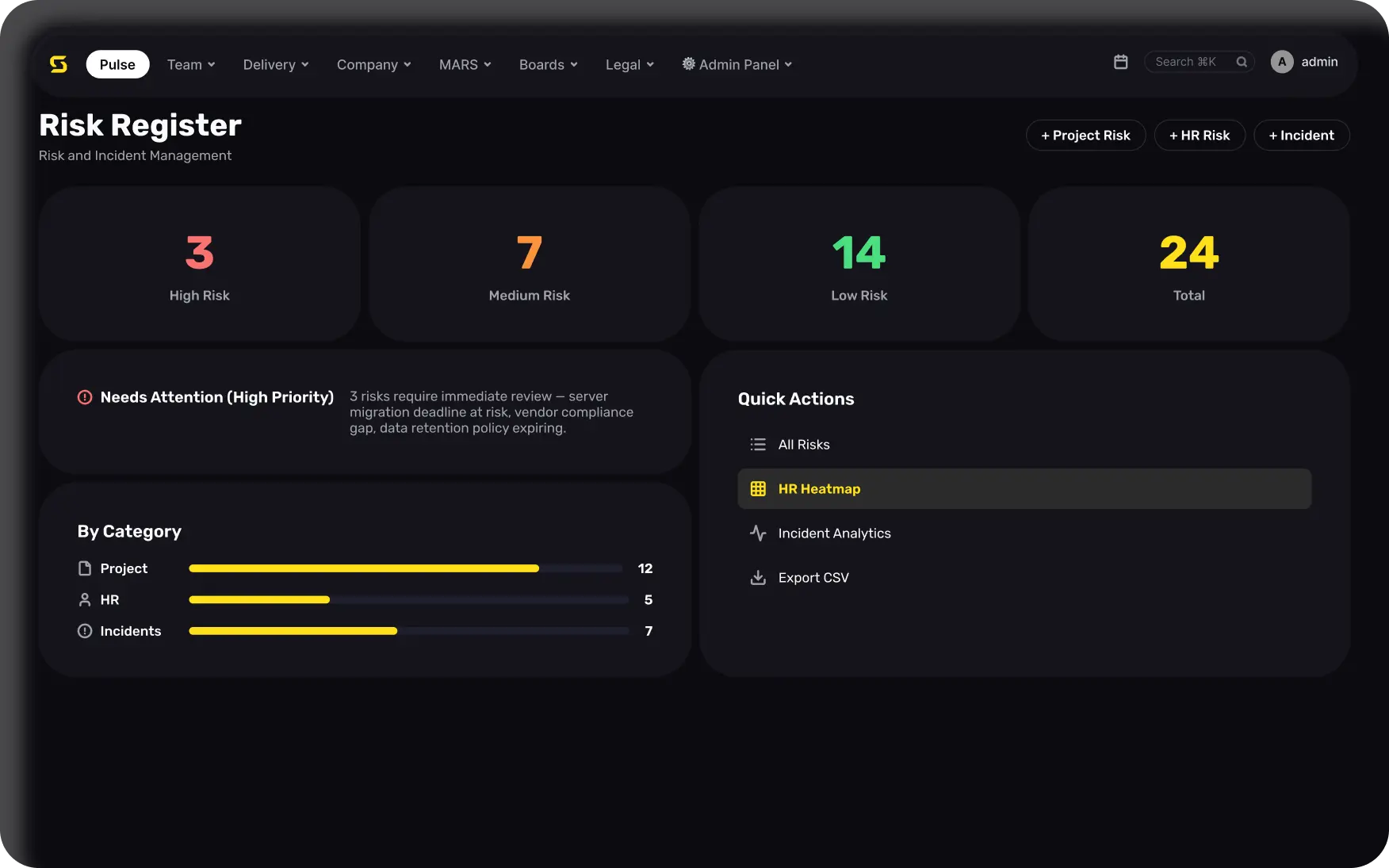
Task: Click the search magnifier icon
Action: click(x=1242, y=62)
